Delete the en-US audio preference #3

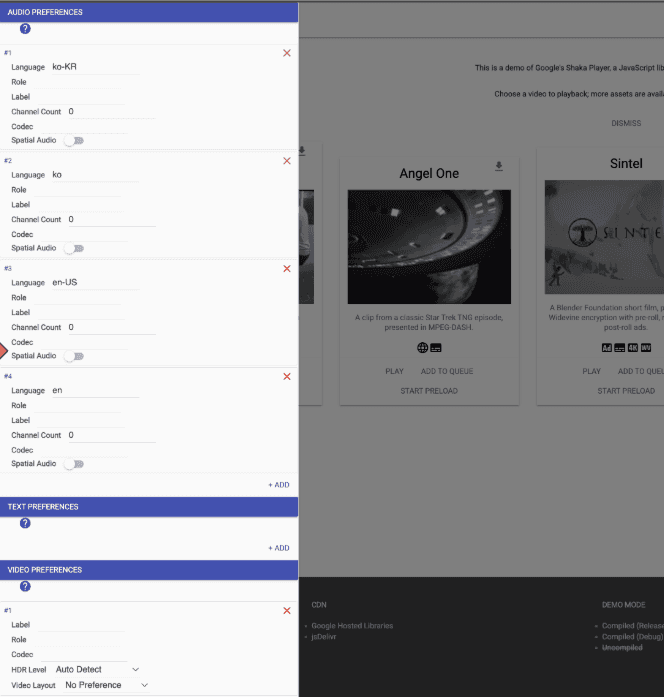click(287, 269)
